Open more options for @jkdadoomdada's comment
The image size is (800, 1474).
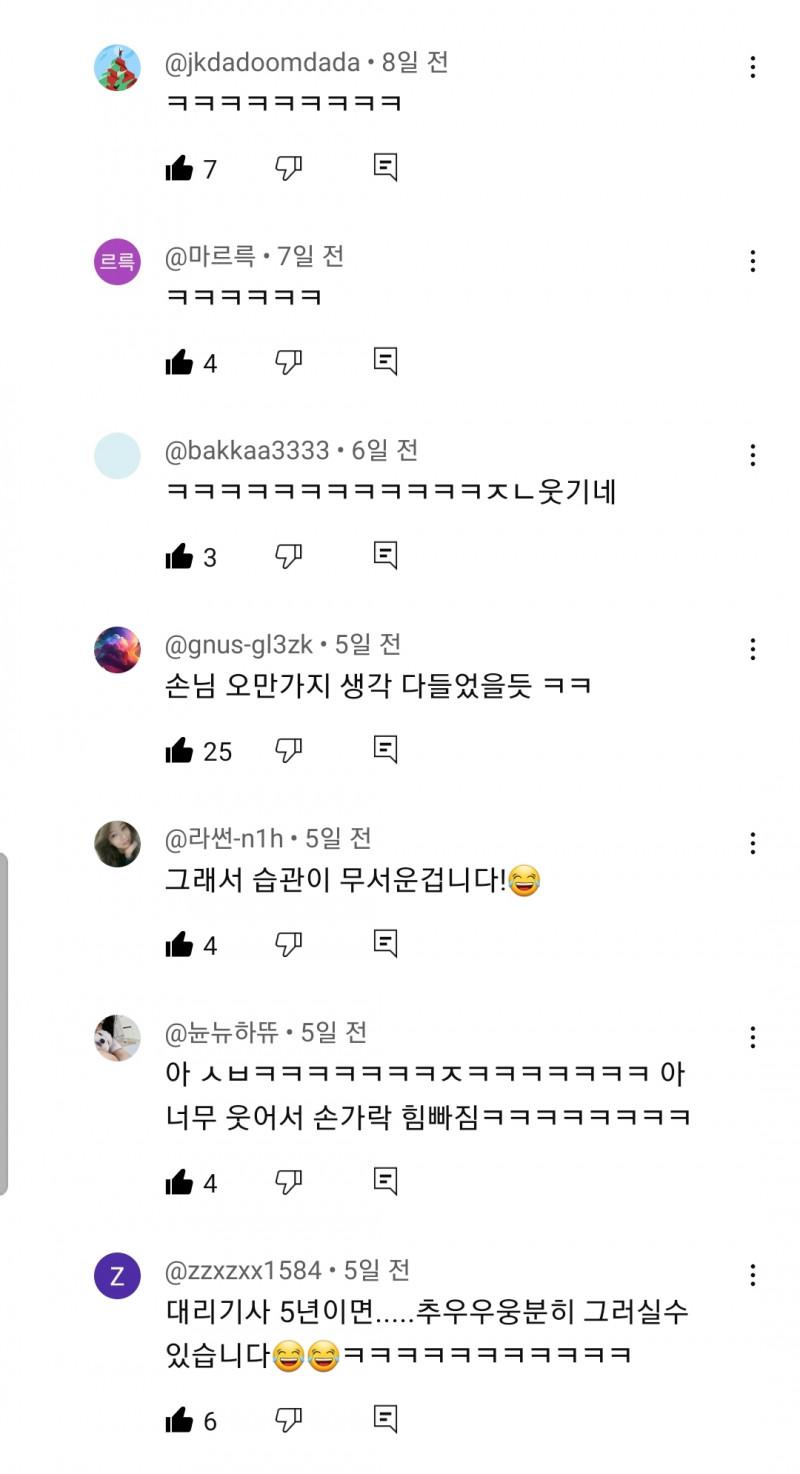pyautogui.click(x=752, y=67)
